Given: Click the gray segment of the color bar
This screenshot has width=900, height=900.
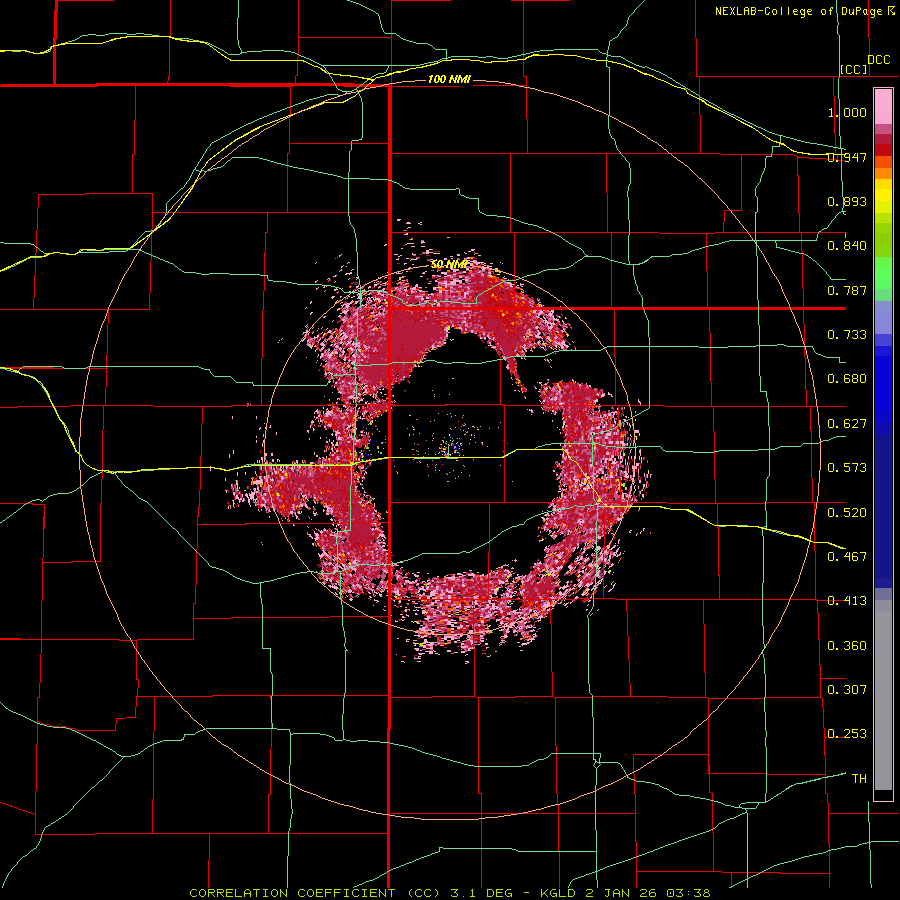Looking at the screenshot, I should point(883,695).
